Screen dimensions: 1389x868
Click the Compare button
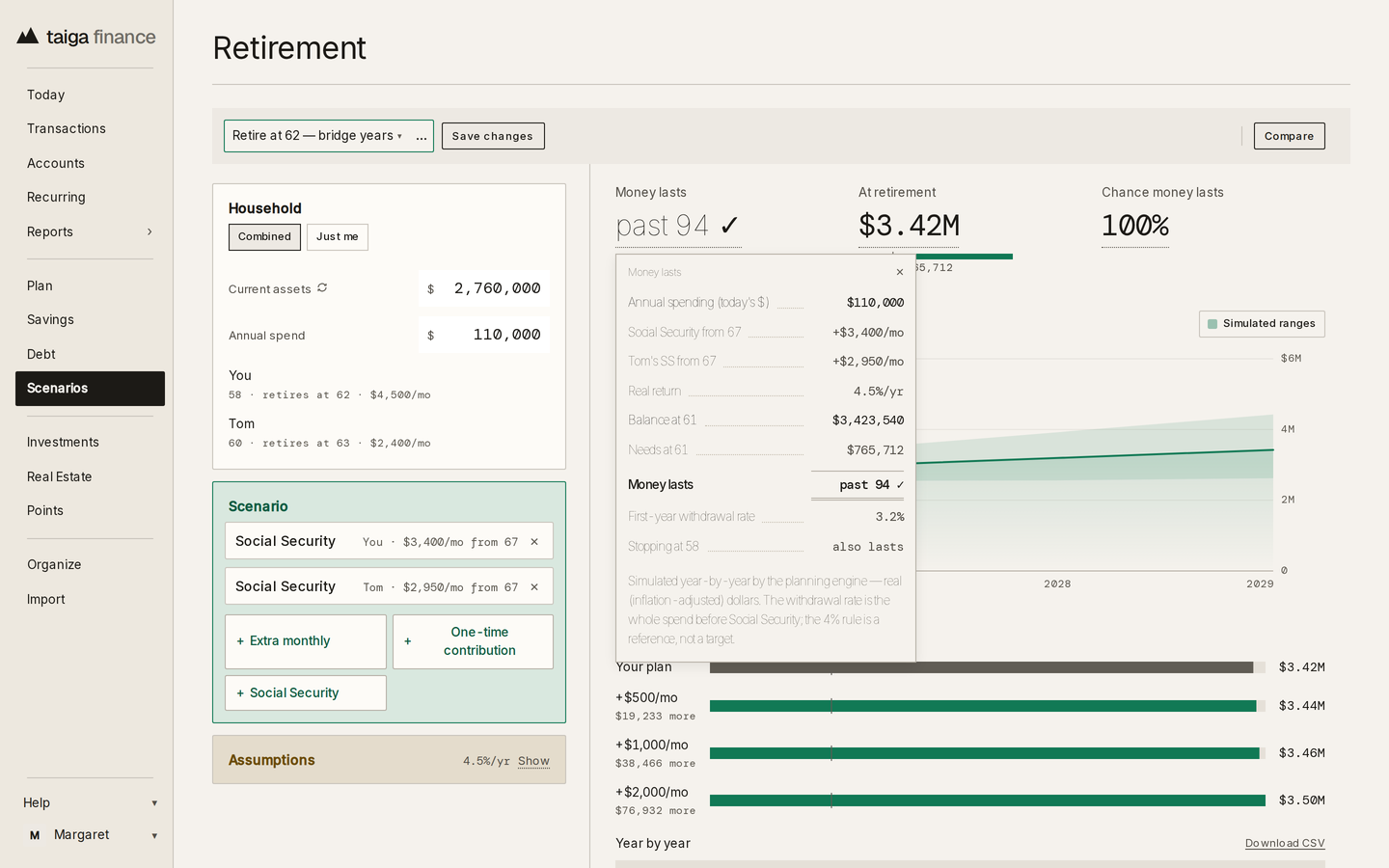[x=1290, y=136]
